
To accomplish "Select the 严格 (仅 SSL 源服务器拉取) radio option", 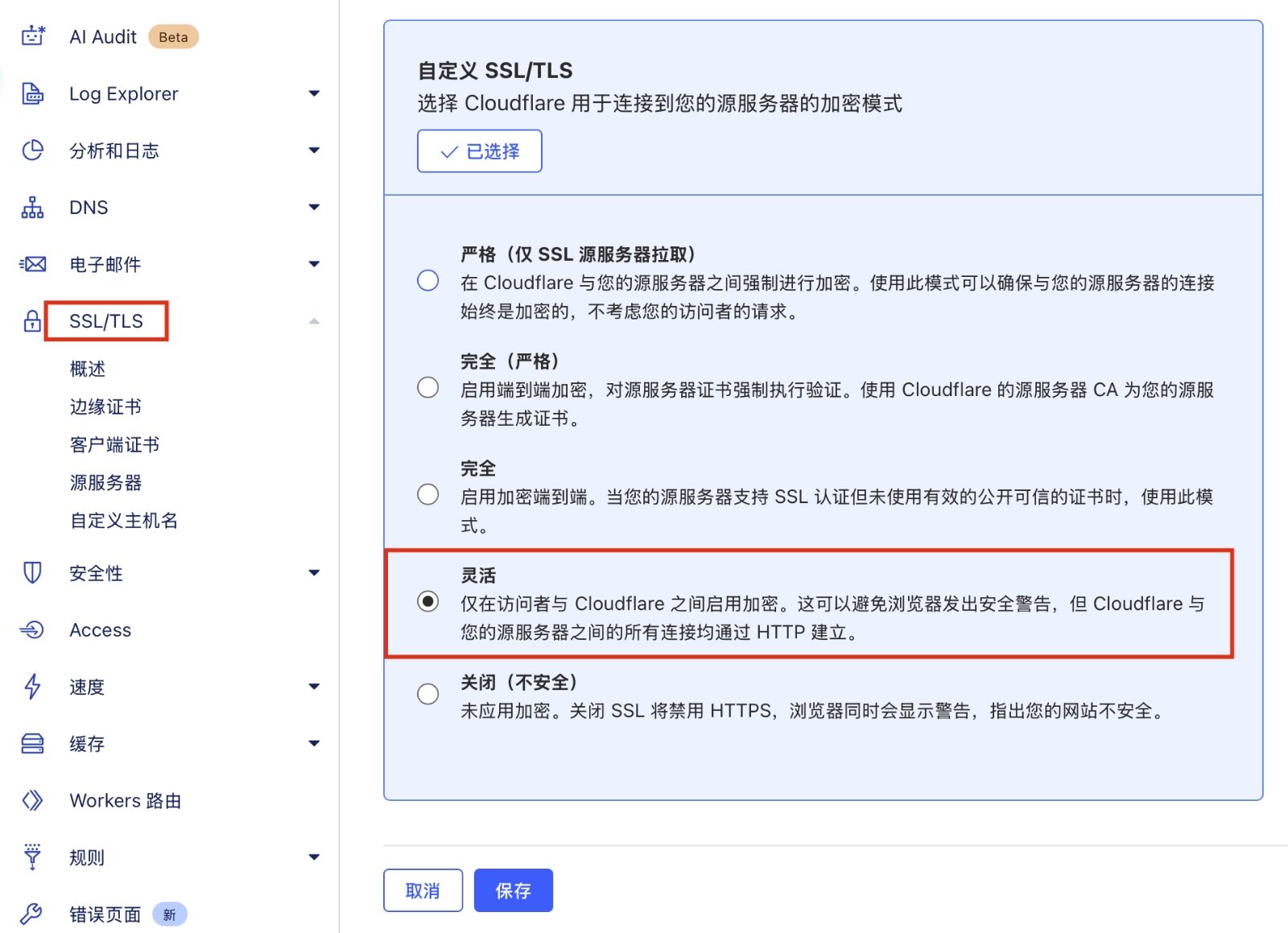I will [x=428, y=281].
